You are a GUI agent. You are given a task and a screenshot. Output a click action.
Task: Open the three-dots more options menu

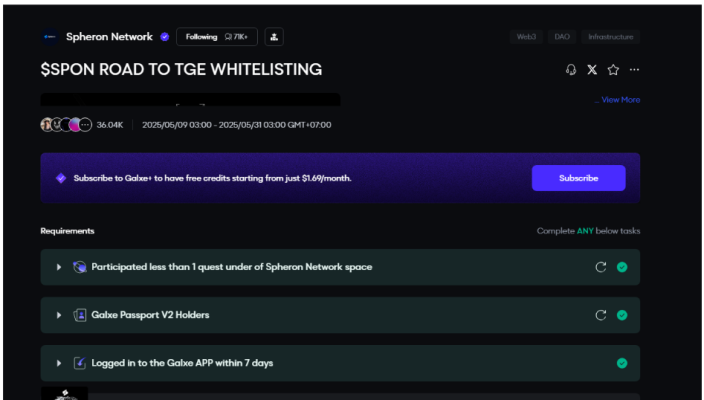tap(634, 70)
